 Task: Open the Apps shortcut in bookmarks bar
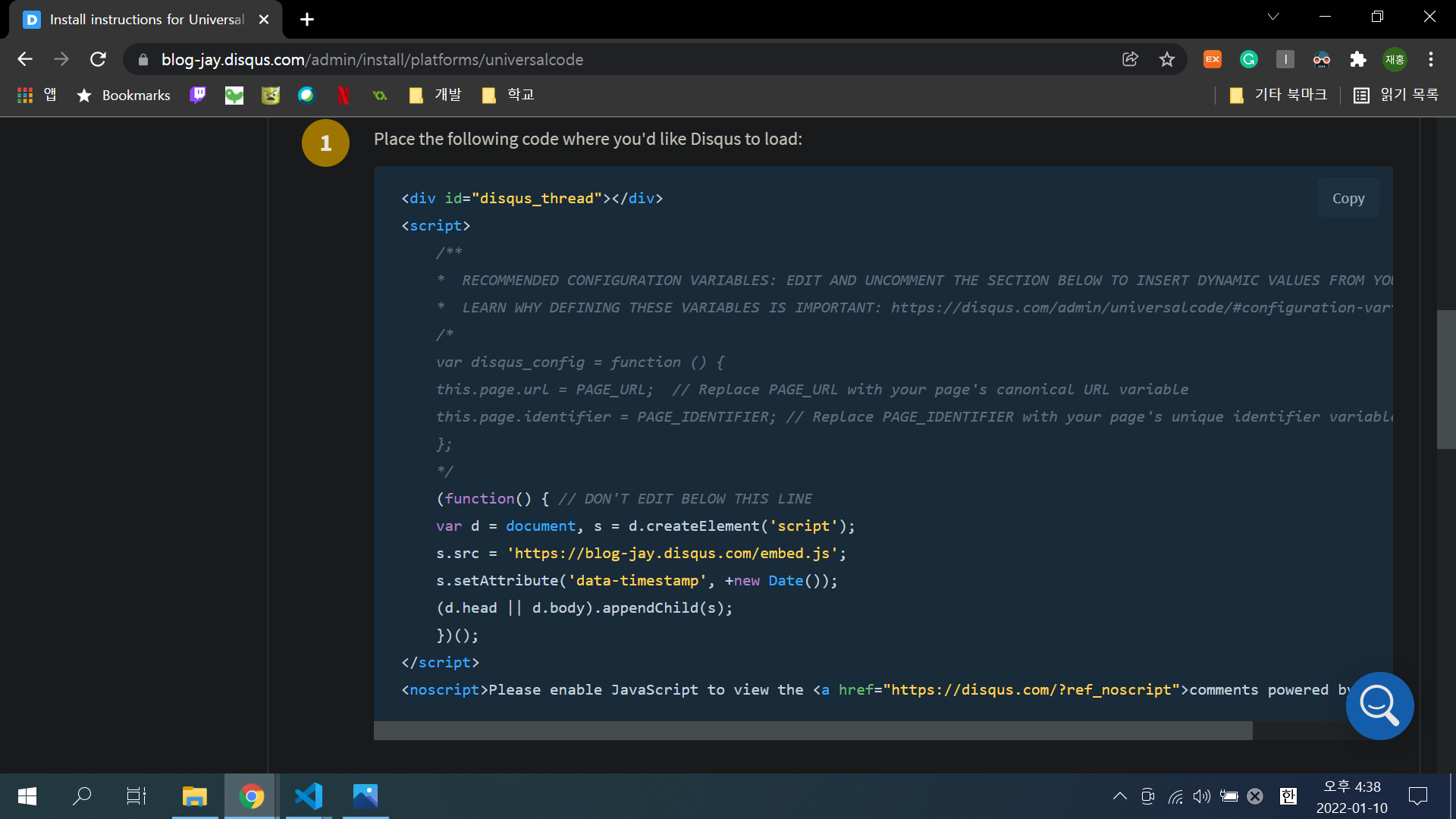[36, 95]
